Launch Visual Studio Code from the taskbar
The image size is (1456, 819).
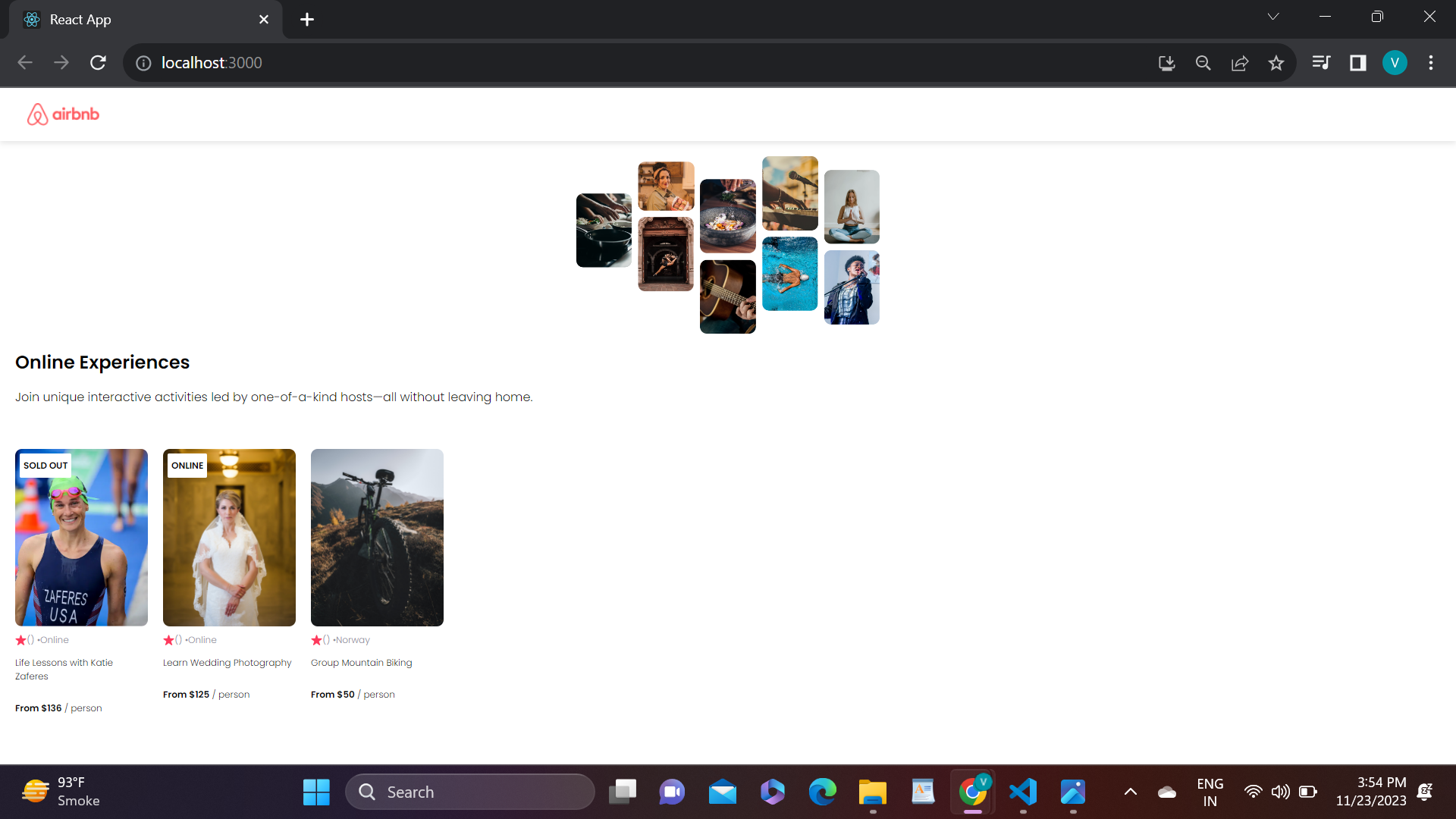click(x=1023, y=792)
